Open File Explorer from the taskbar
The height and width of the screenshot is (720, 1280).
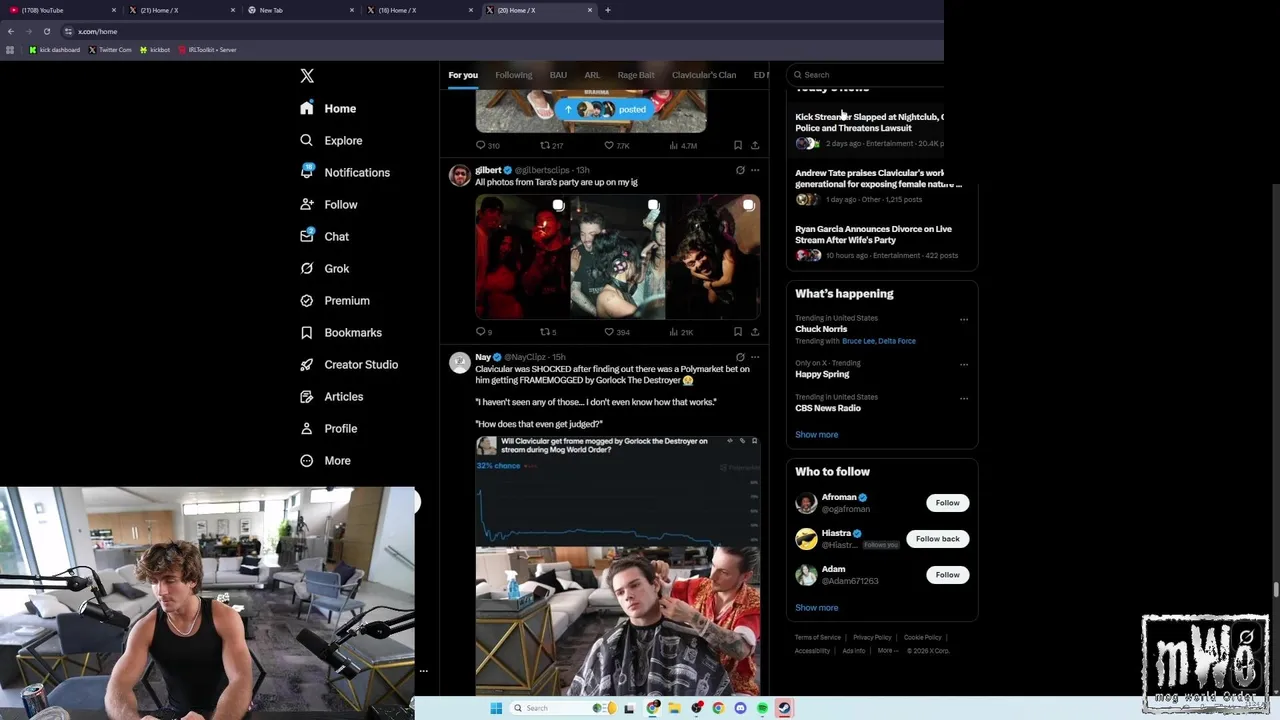[675, 708]
